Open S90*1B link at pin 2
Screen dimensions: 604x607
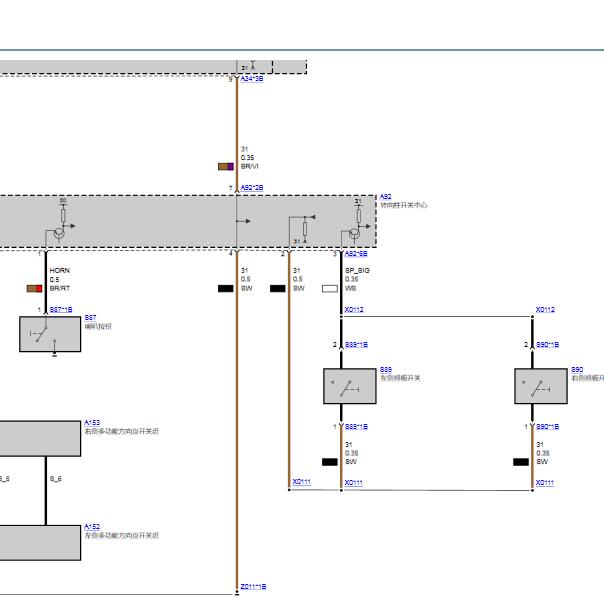[x=547, y=345]
